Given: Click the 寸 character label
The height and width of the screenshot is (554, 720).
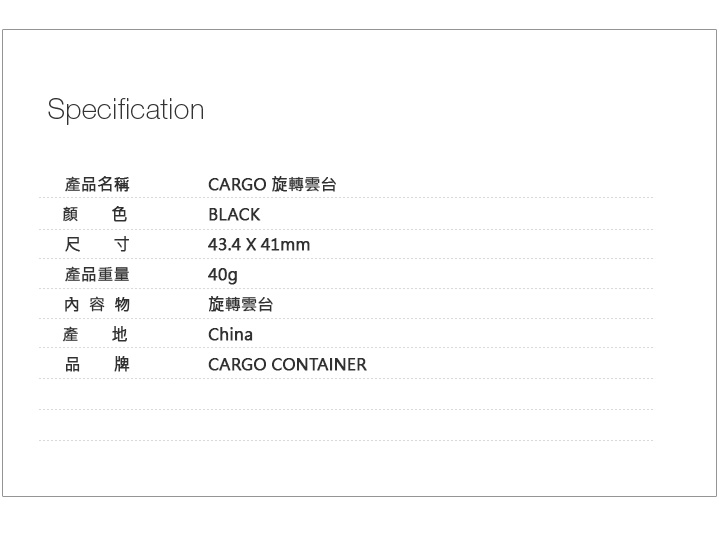Looking at the screenshot, I should 121,244.
